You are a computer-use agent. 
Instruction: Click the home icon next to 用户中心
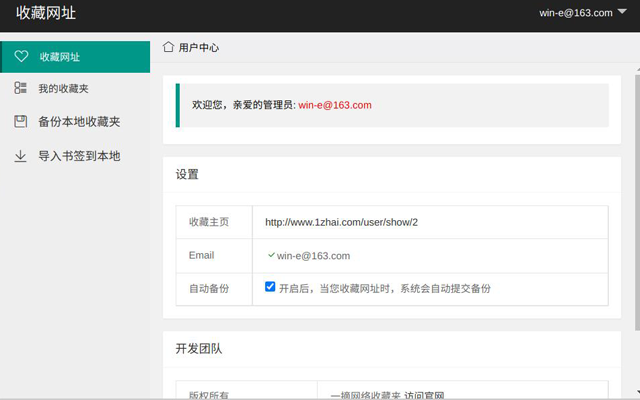point(168,47)
